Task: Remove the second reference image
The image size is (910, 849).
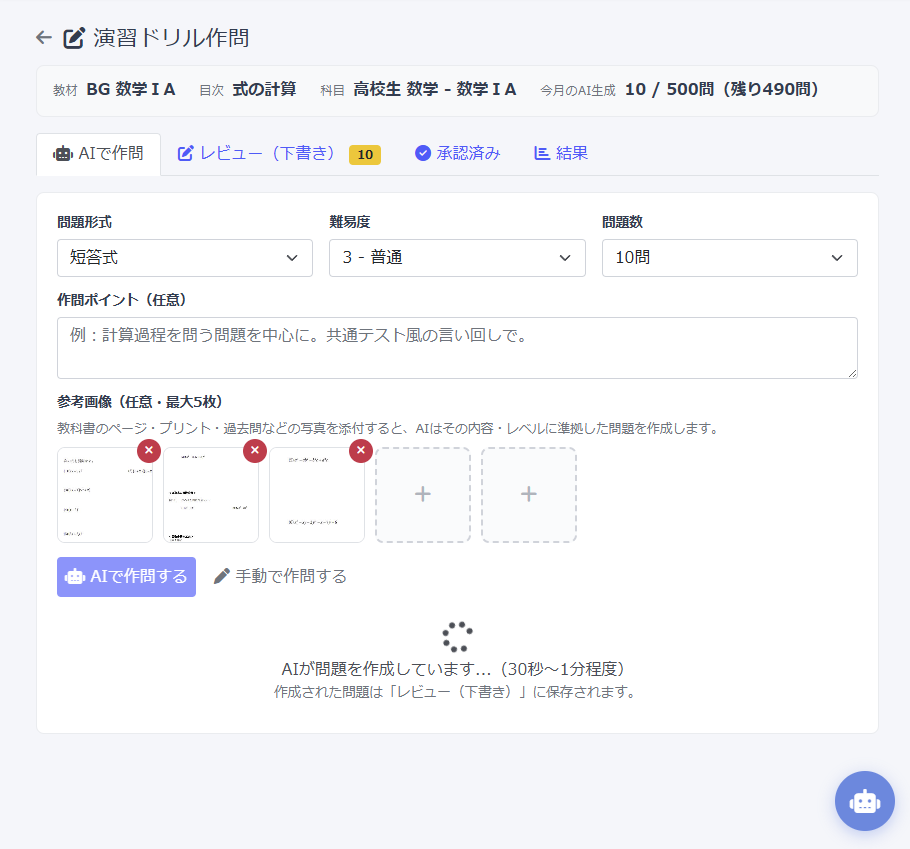Action: 255,450
